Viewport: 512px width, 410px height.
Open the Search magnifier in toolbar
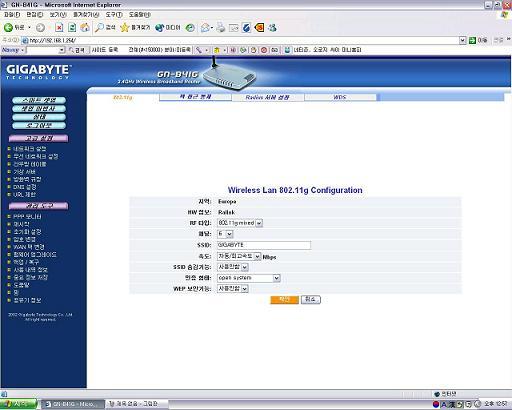click(99, 28)
